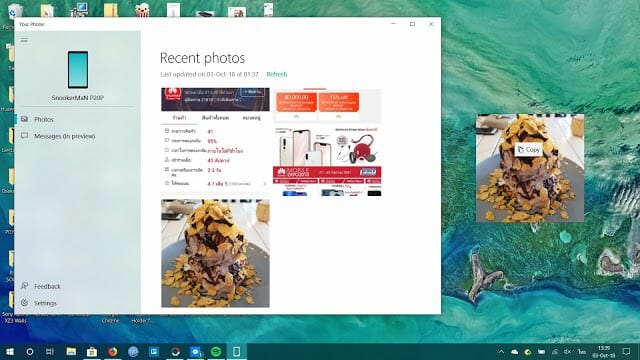Click the Recent photos heading
Image resolution: width=640 pixels, height=360 pixels.
[x=202, y=58]
